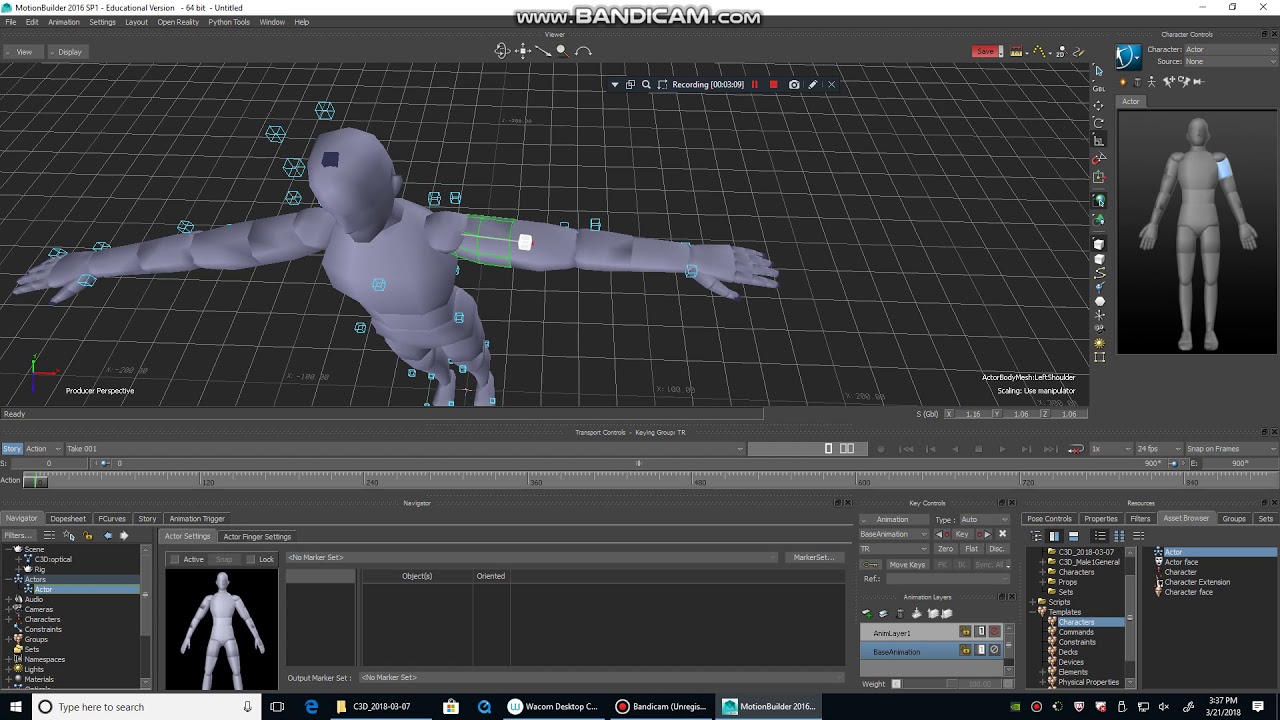Click the Action timeline cursor at frame 0
The image size is (1280, 720).
coord(36,481)
